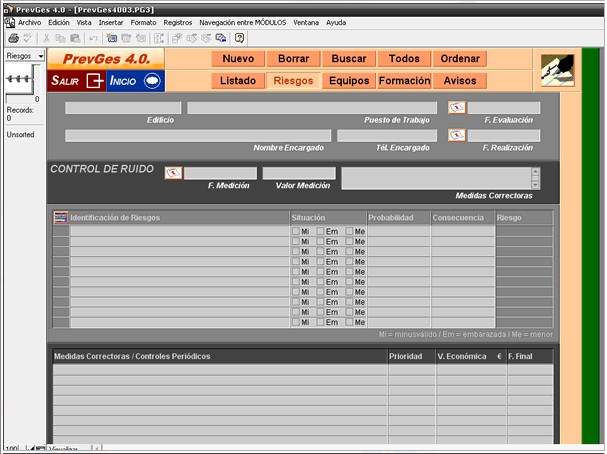Click the Print toolbar icon
This screenshot has height=454, width=607.
pyautogui.click(x=14, y=38)
